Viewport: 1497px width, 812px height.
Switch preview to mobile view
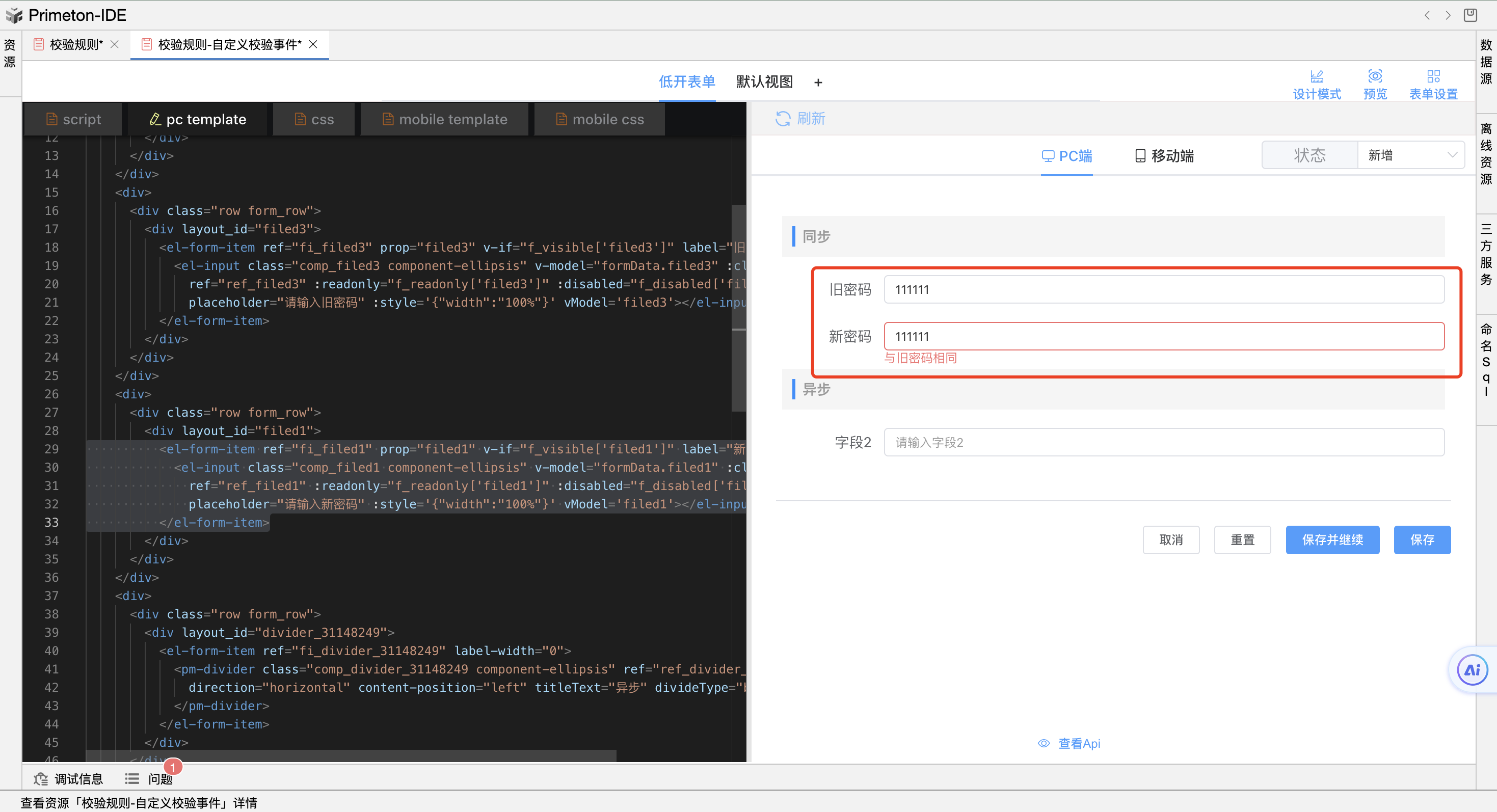point(1164,156)
